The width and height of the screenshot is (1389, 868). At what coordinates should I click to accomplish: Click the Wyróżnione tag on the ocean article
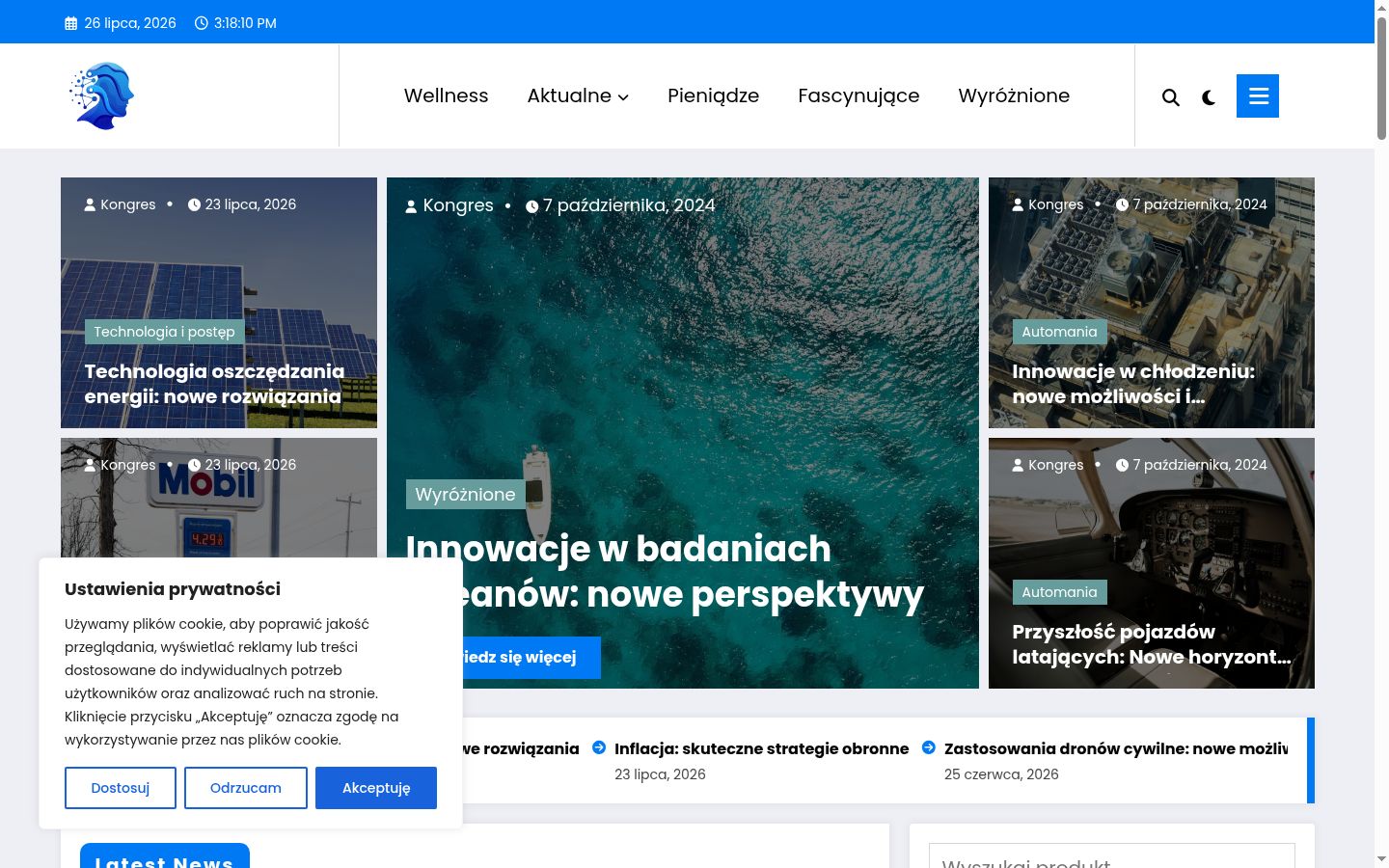465,495
